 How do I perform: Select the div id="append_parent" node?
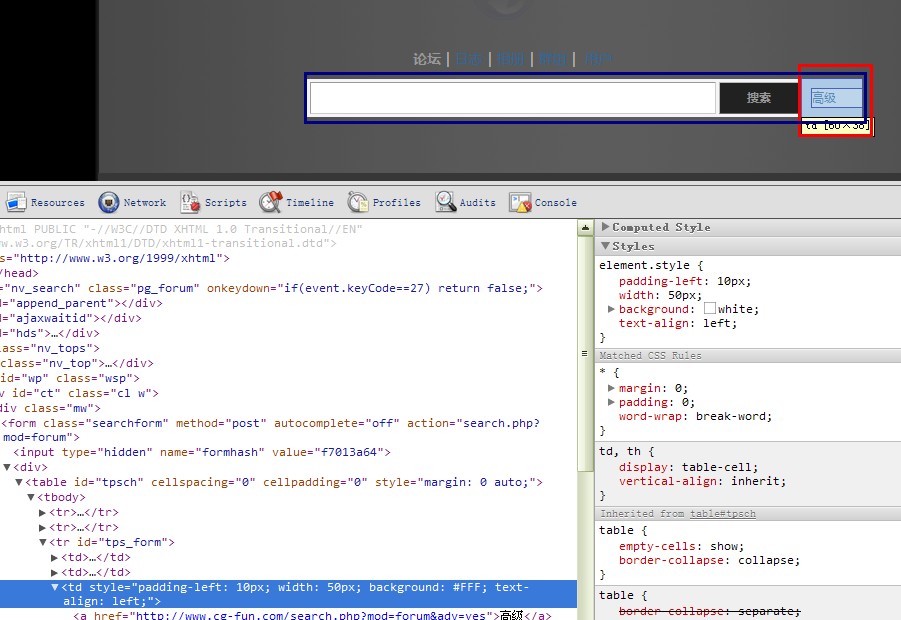81,303
